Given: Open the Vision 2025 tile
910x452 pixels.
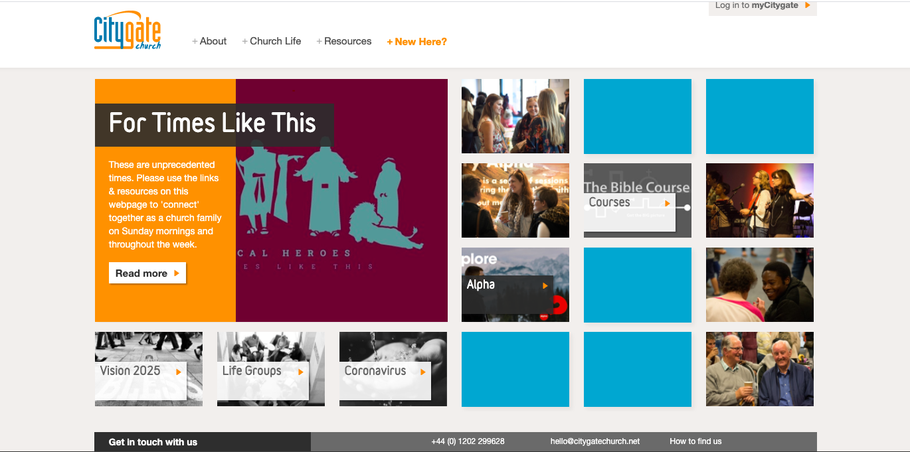Looking at the screenshot, I should [x=149, y=369].
